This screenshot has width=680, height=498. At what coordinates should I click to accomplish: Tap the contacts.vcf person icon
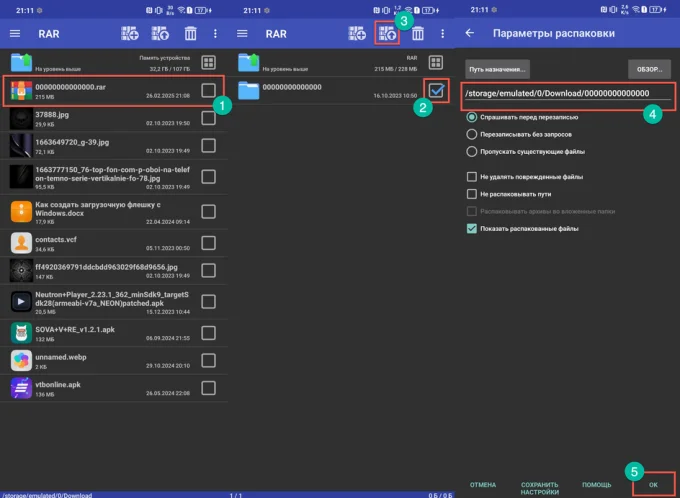pos(21,243)
